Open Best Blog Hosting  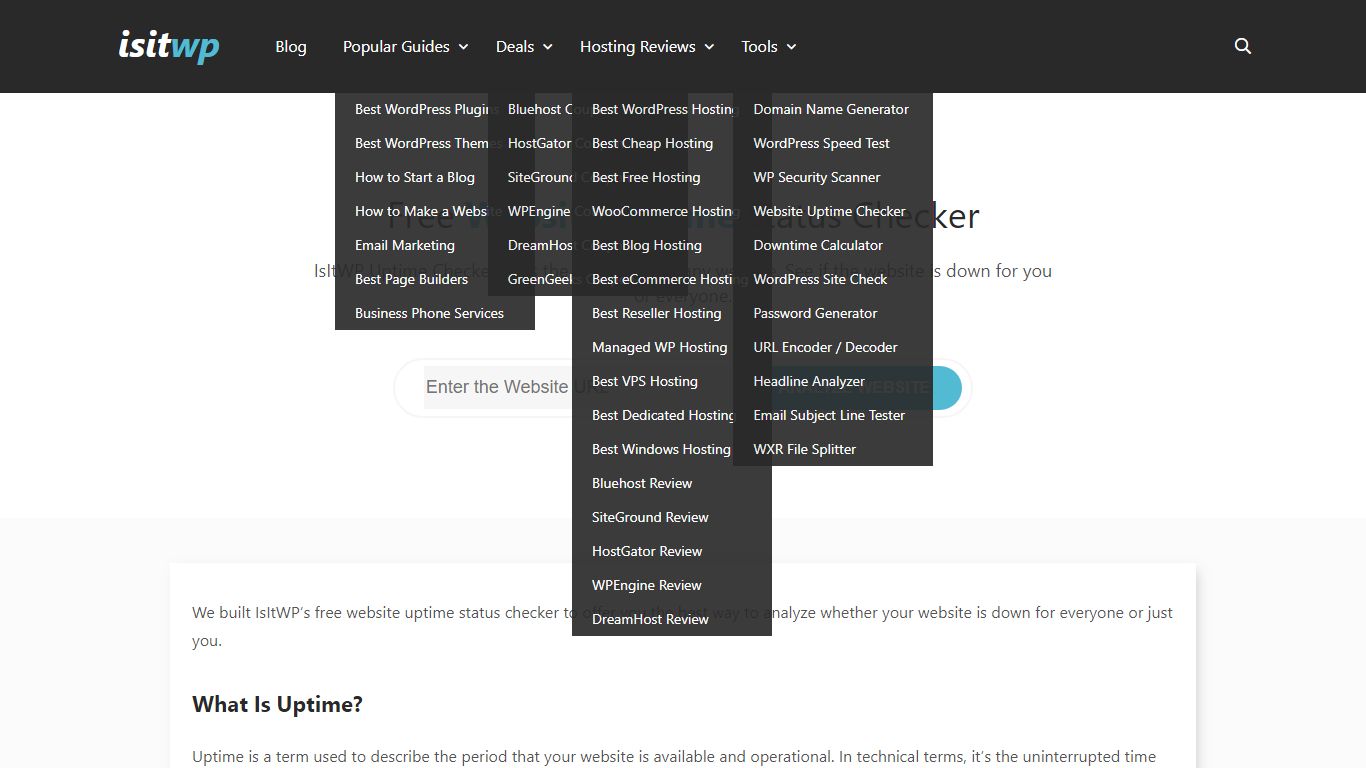pos(647,245)
